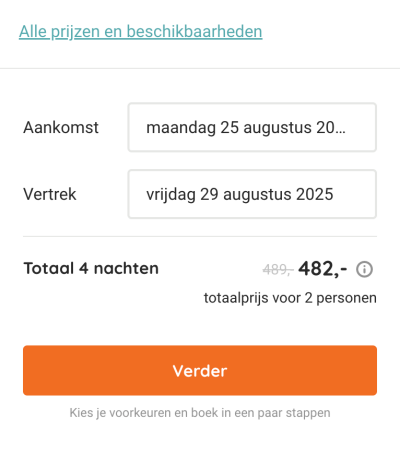Select the 'vrijdag 29 augustus 2025' departure box
This screenshot has width=400, height=455.
(252, 194)
